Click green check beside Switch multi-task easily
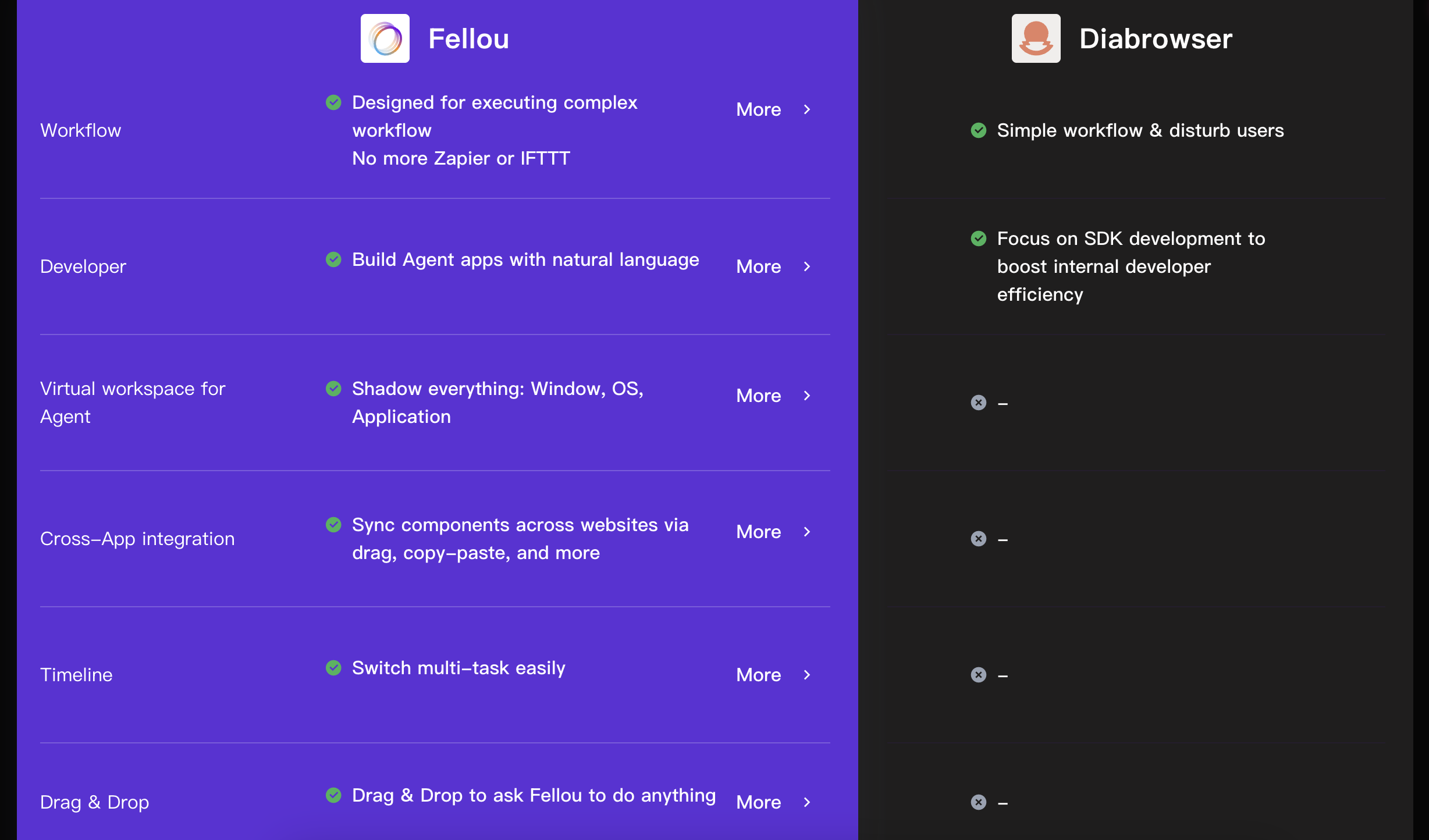The height and width of the screenshot is (840, 1429). 333,668
